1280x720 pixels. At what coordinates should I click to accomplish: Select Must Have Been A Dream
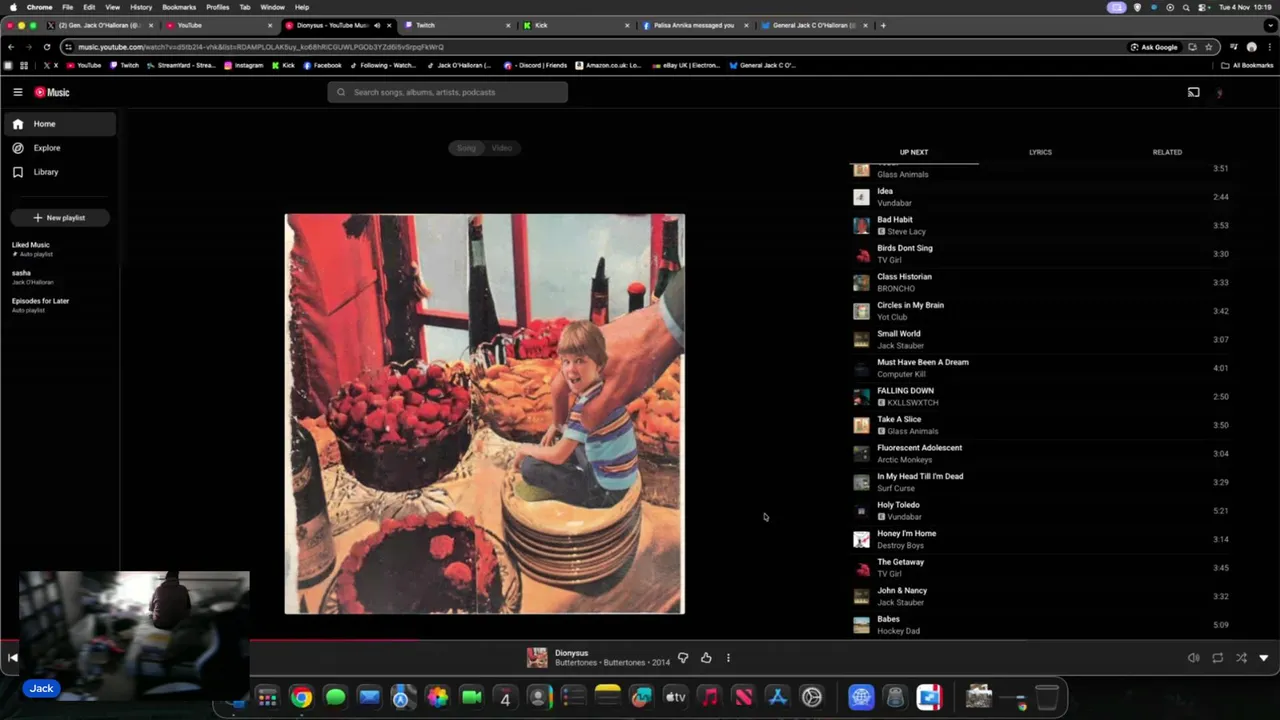click(1040, 368)
